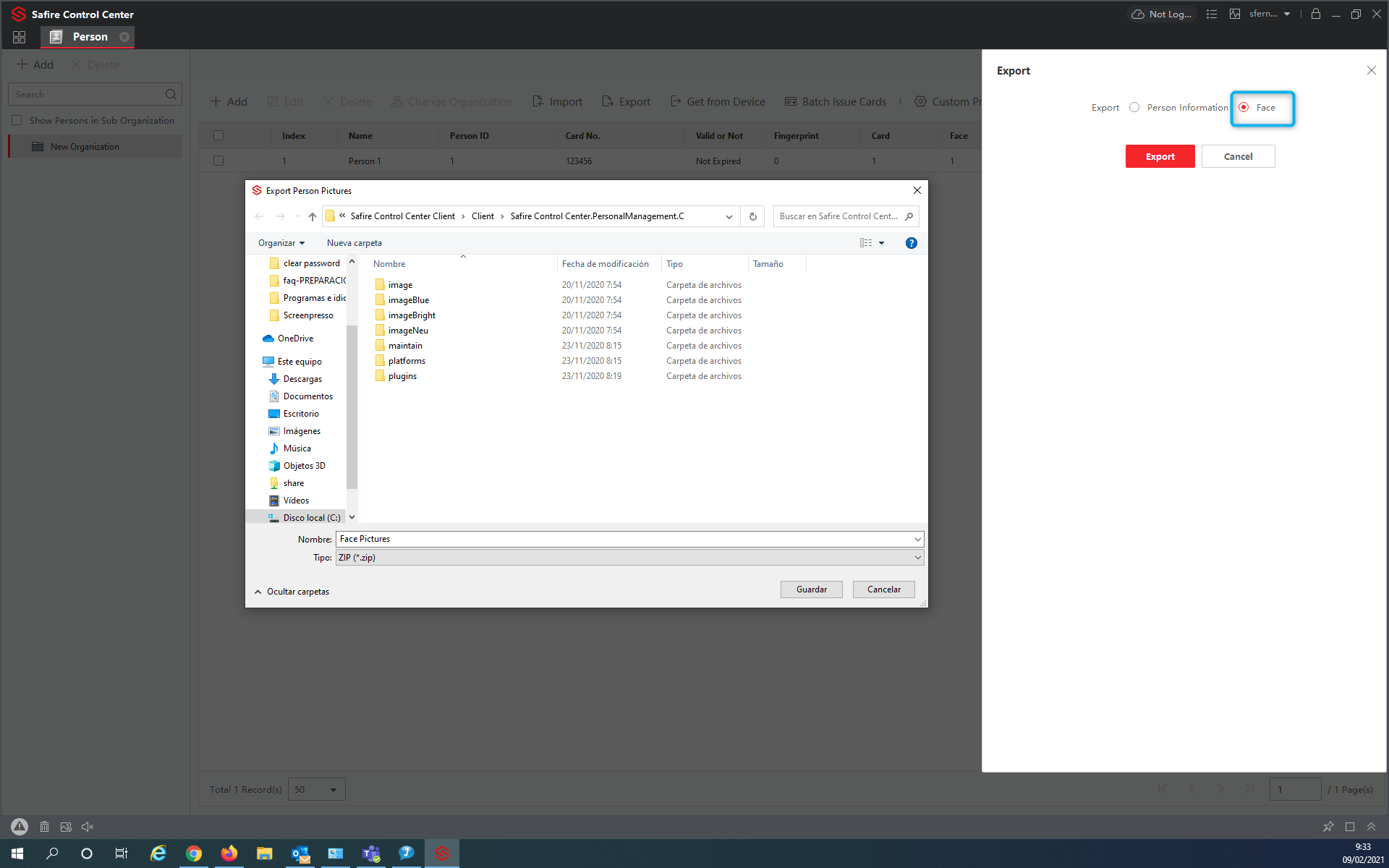Close the Export side panel
The height and width of the screenshot is (868, 1389).
tap(1371, 70)
